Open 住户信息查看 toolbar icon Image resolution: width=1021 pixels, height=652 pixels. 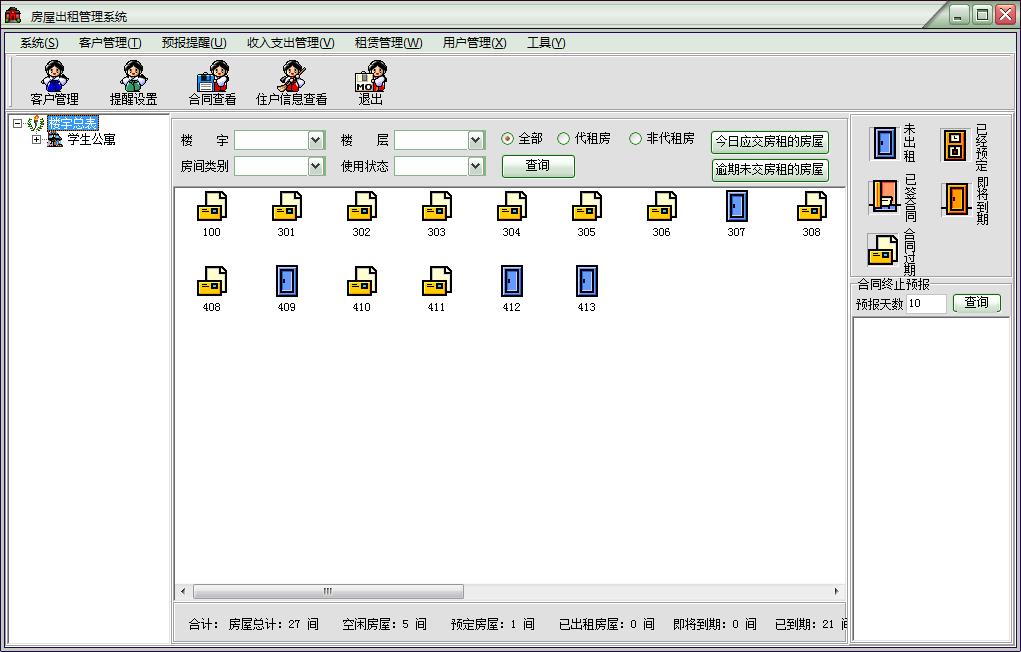point(291,83)
